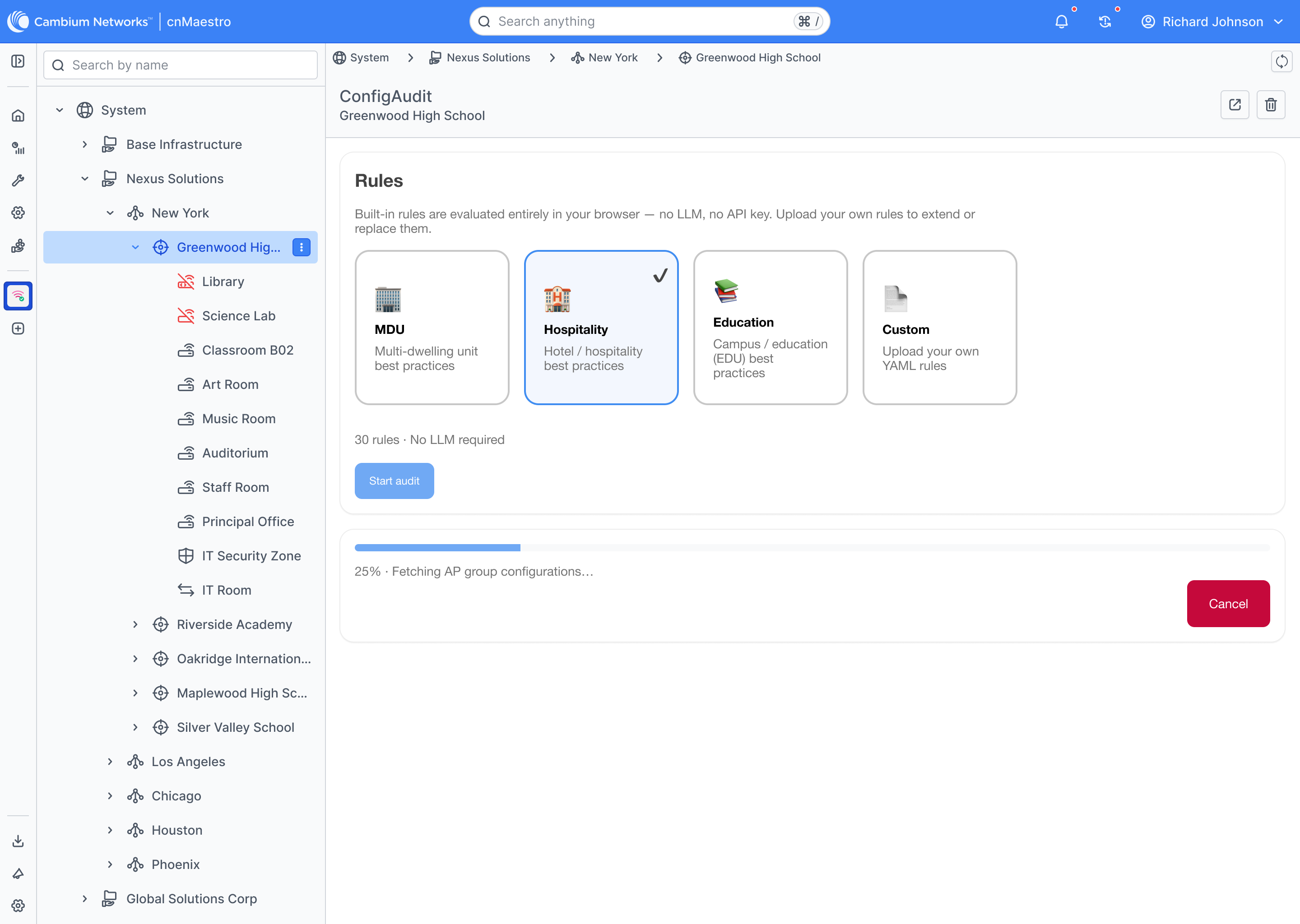This screenshot has height=924, width=1300.
Task: Open the Greenwood three-dot options menu
Action: pyautogui.click(x=301, y=248)
